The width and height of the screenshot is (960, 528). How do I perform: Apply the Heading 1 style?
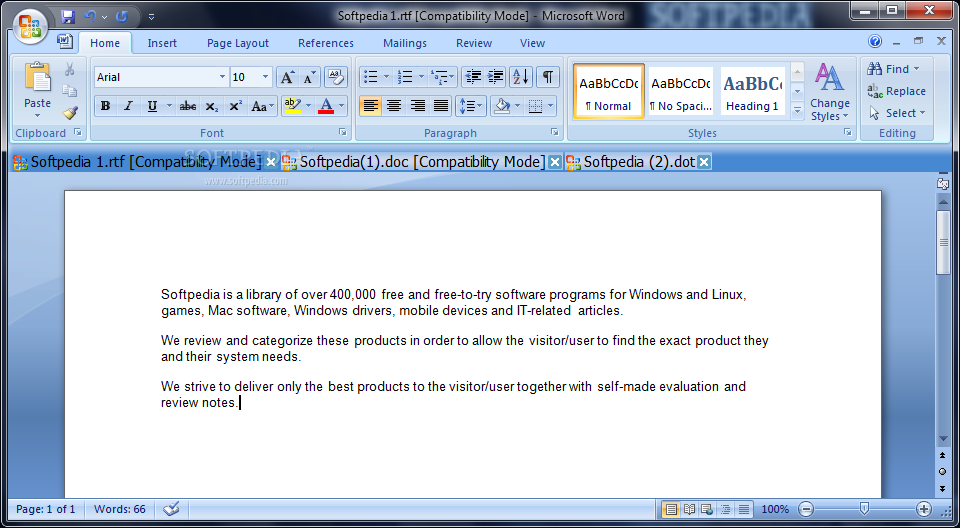point(752,92)
